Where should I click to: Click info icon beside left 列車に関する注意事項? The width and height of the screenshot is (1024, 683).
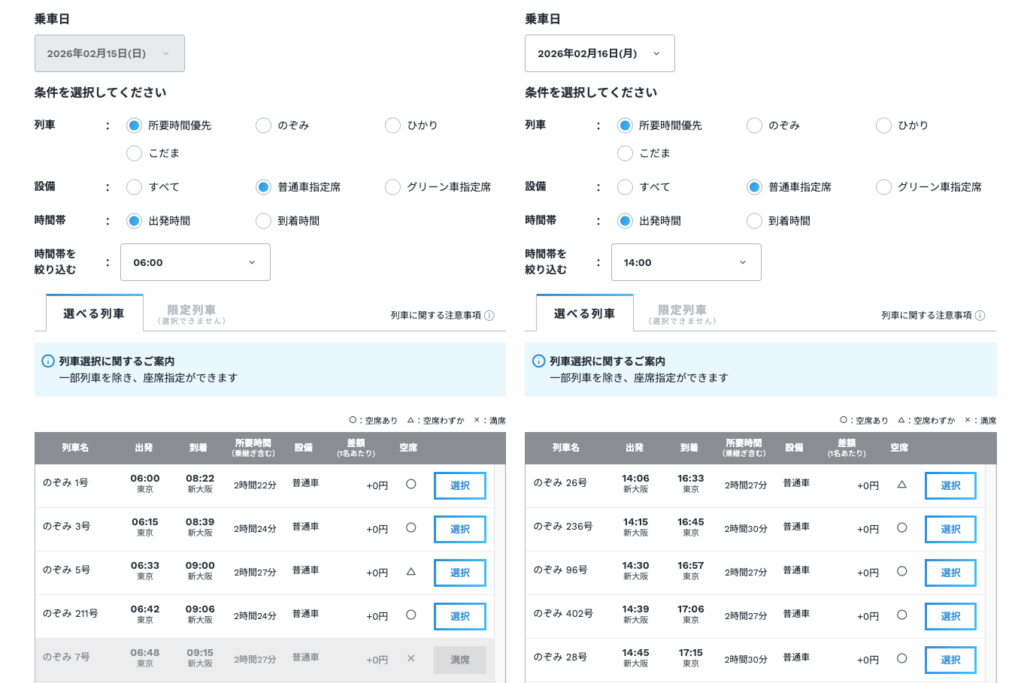click(489, 315)
